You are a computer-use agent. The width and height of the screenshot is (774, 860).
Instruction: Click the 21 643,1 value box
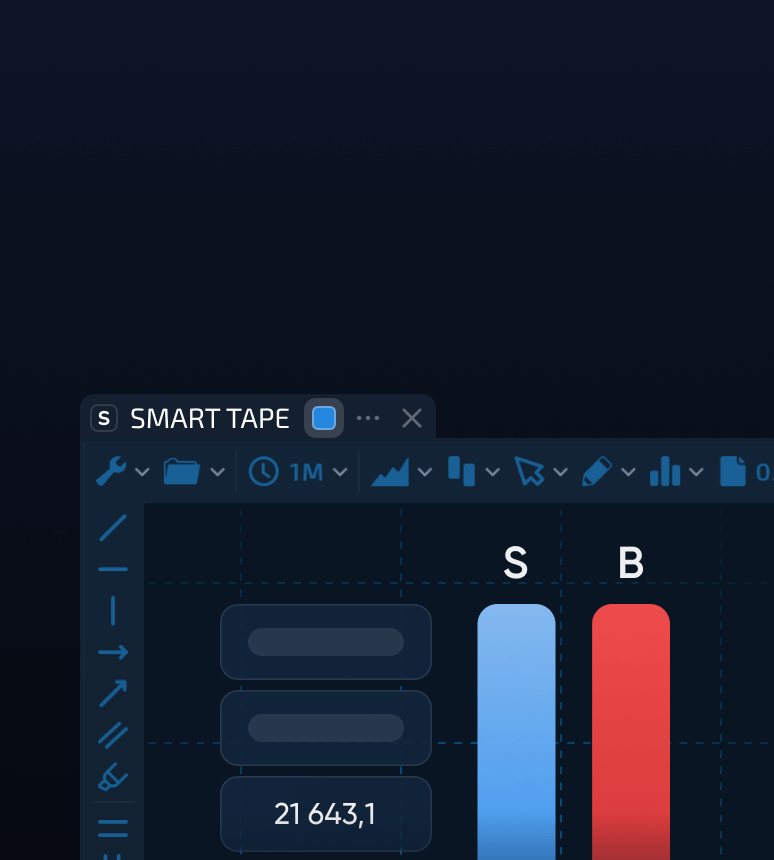[325, 814]
